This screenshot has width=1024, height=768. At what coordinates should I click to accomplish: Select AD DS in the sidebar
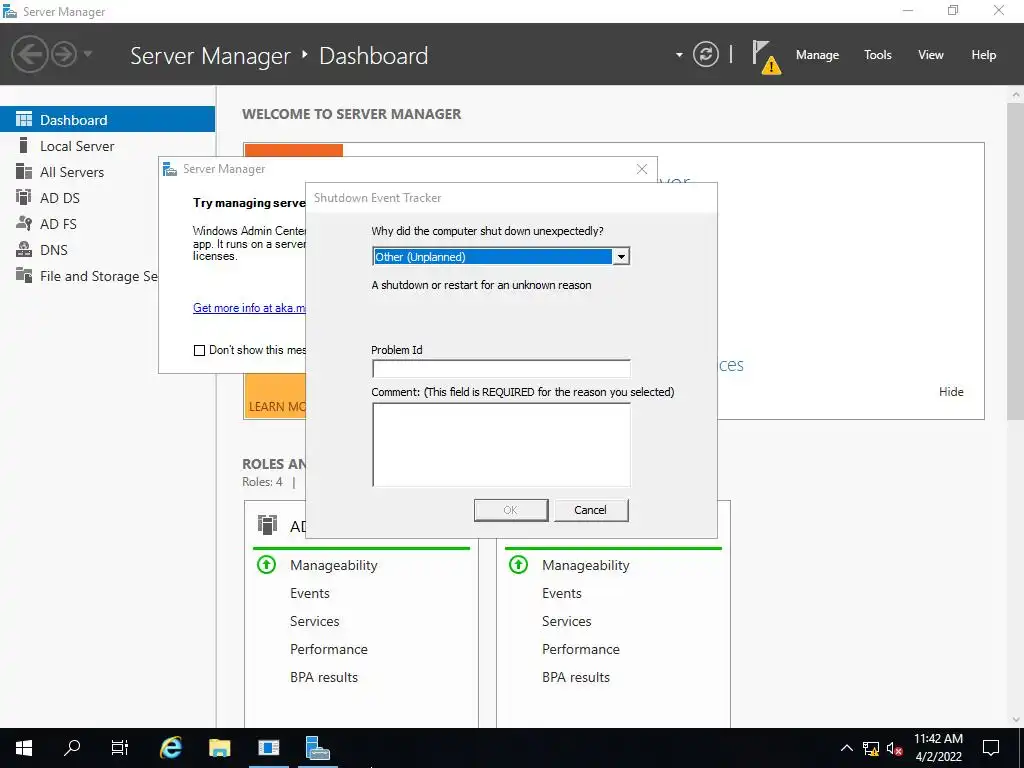coord(79,198)
